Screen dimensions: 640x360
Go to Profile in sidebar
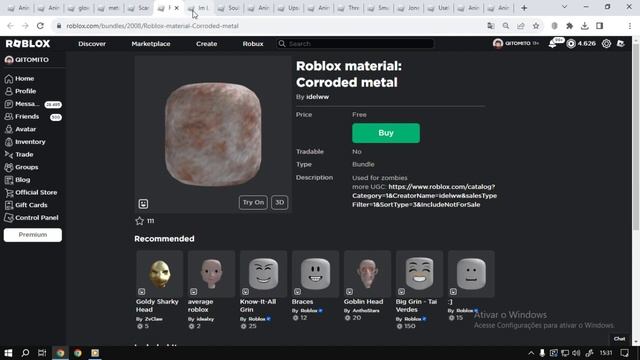click(x=25, y=91)
